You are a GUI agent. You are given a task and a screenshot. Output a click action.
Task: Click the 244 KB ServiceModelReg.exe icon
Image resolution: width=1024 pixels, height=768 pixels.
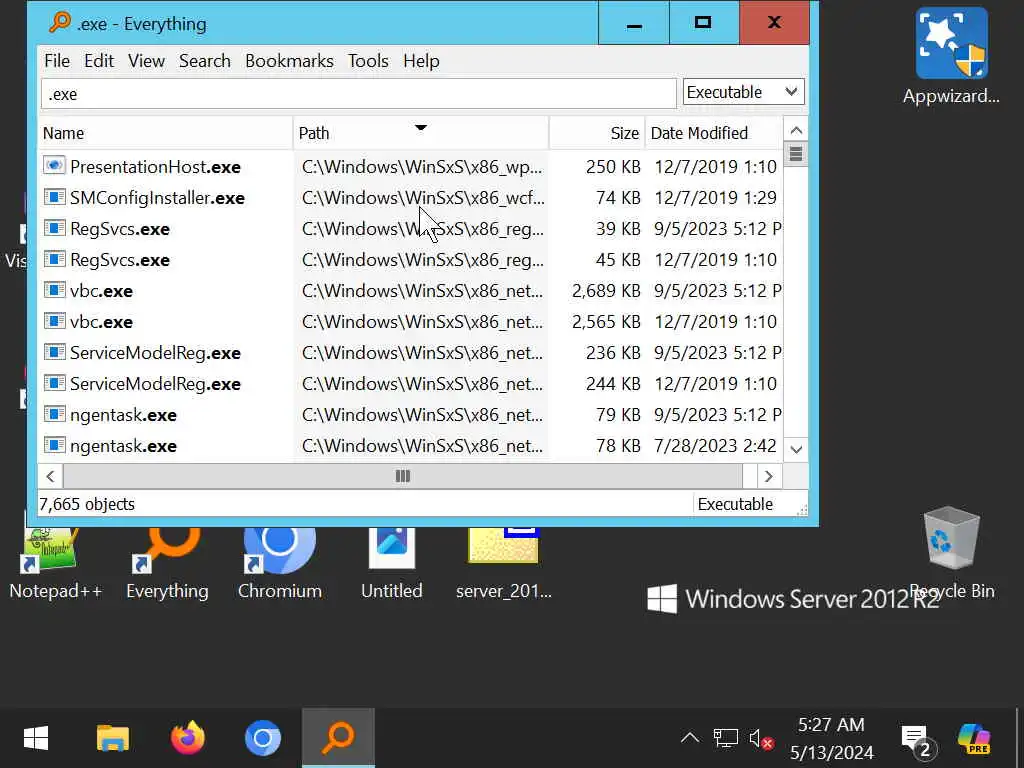54,383
